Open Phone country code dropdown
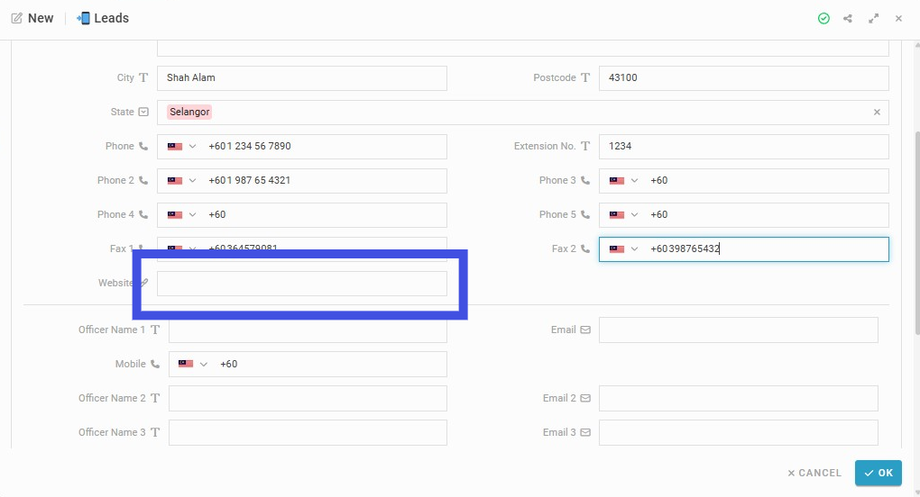 (x=182, y=146)
